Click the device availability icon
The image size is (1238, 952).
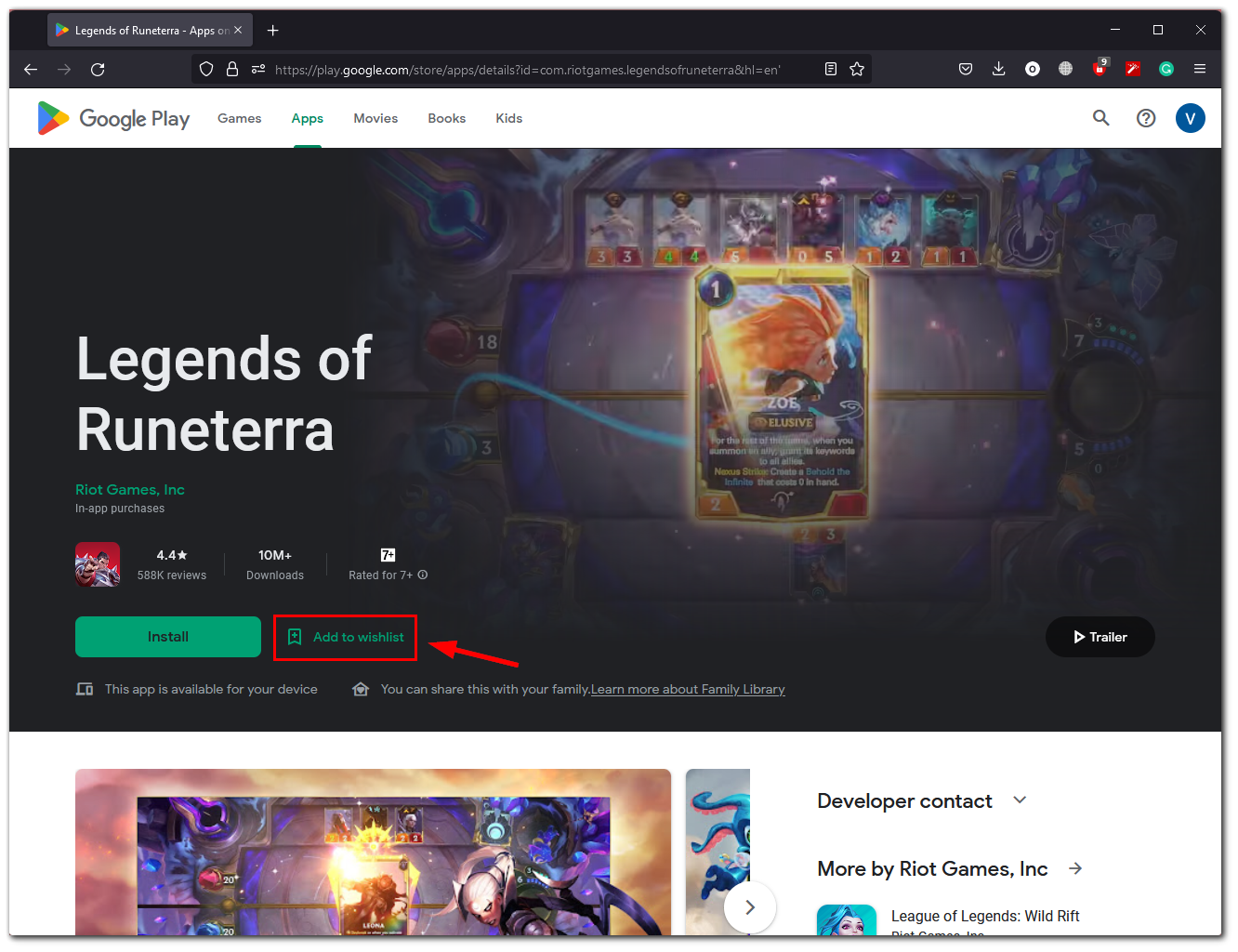click(85, 689)
